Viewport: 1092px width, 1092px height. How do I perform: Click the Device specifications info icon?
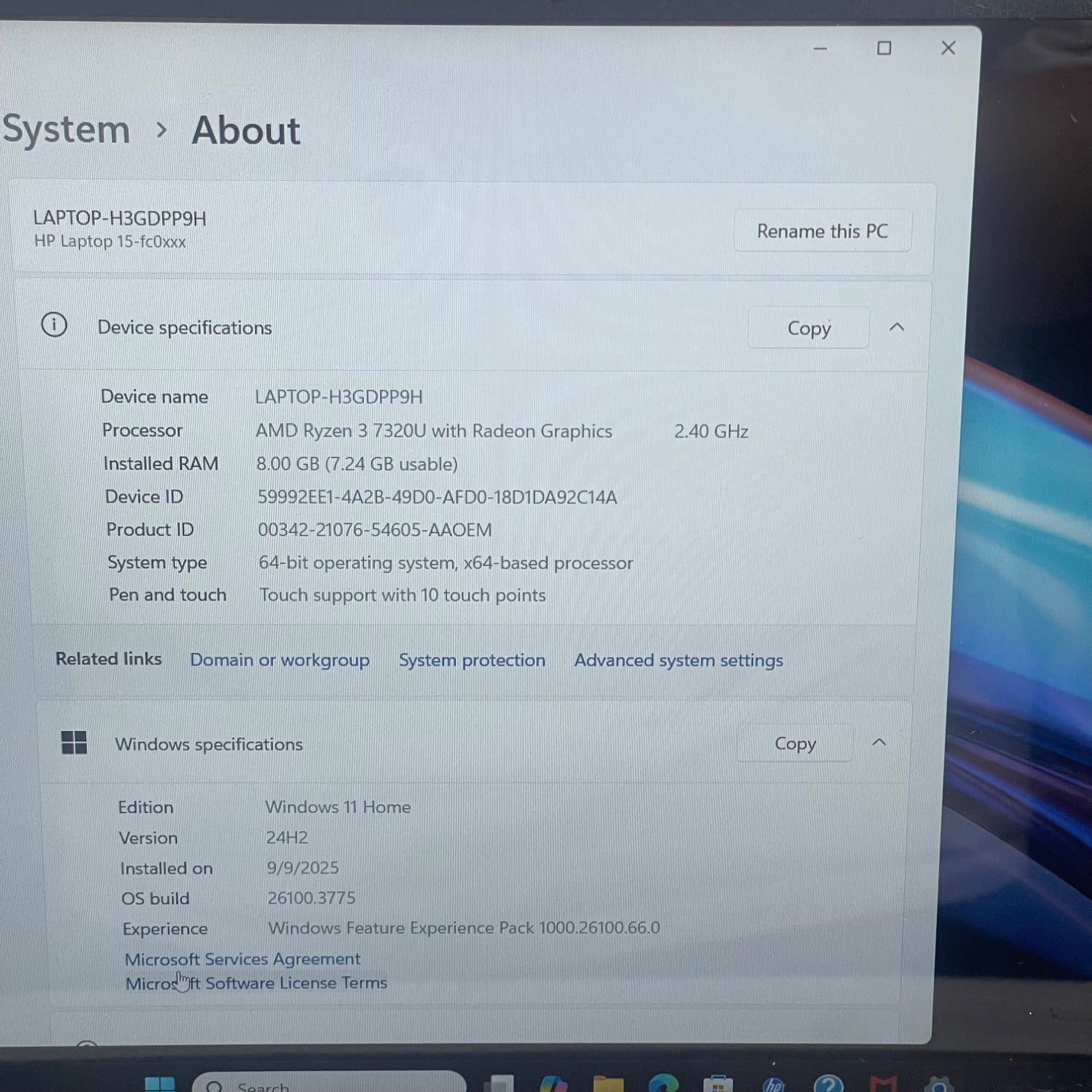click(54, 325)
